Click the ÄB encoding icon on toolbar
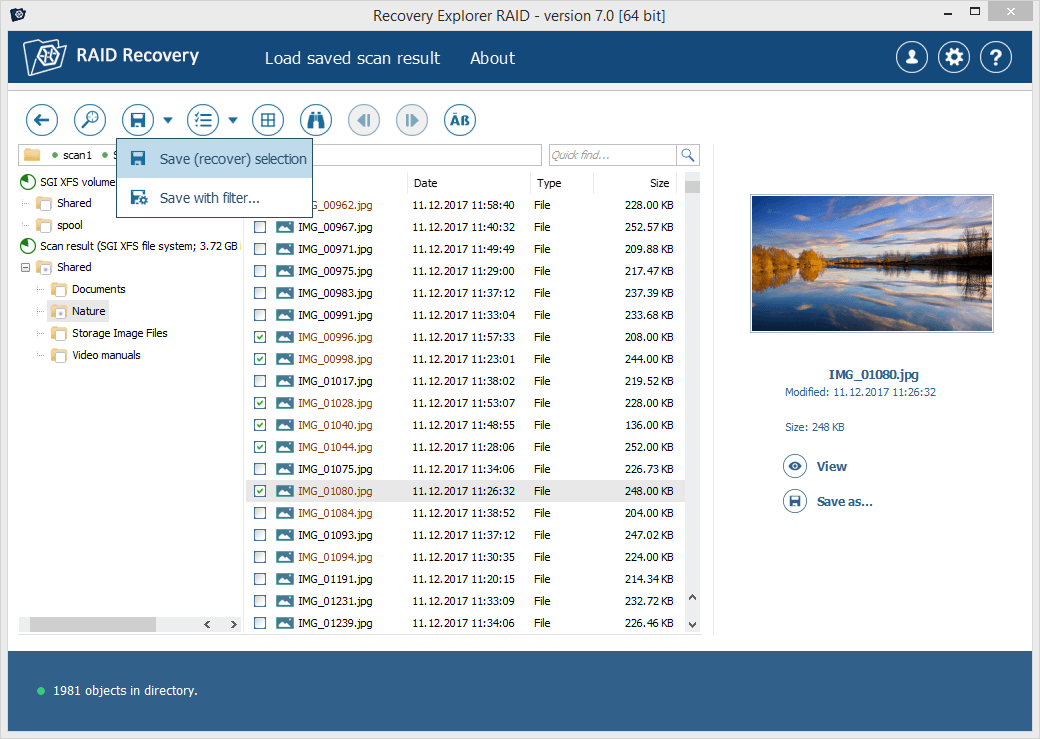The height and width of the screenshot is (739, 1040). (x=459, y=119)
